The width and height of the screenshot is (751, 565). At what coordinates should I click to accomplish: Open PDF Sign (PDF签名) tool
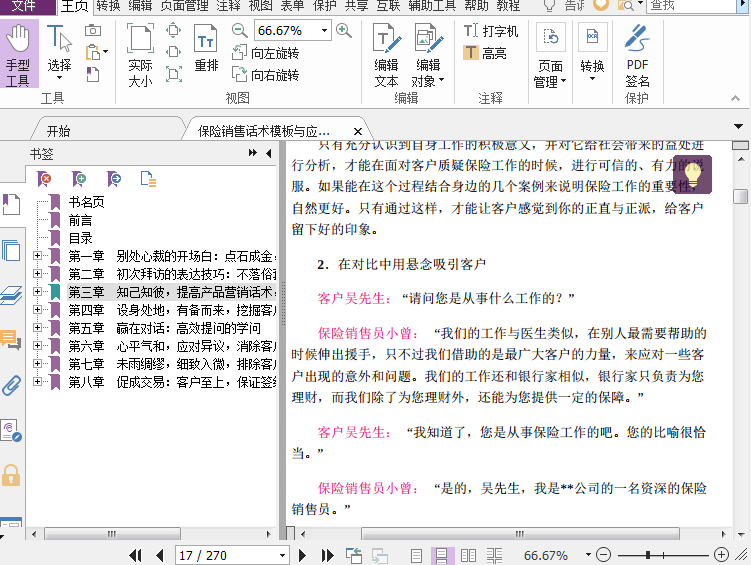click(637, 56)
